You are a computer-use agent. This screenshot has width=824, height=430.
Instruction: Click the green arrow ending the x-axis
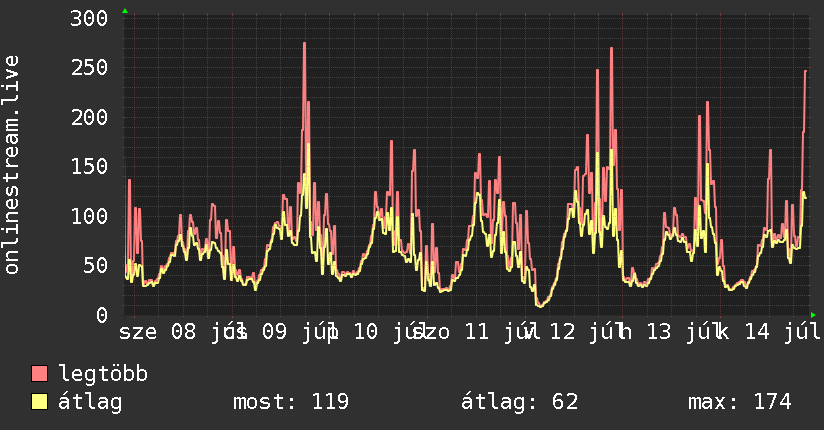813,315
